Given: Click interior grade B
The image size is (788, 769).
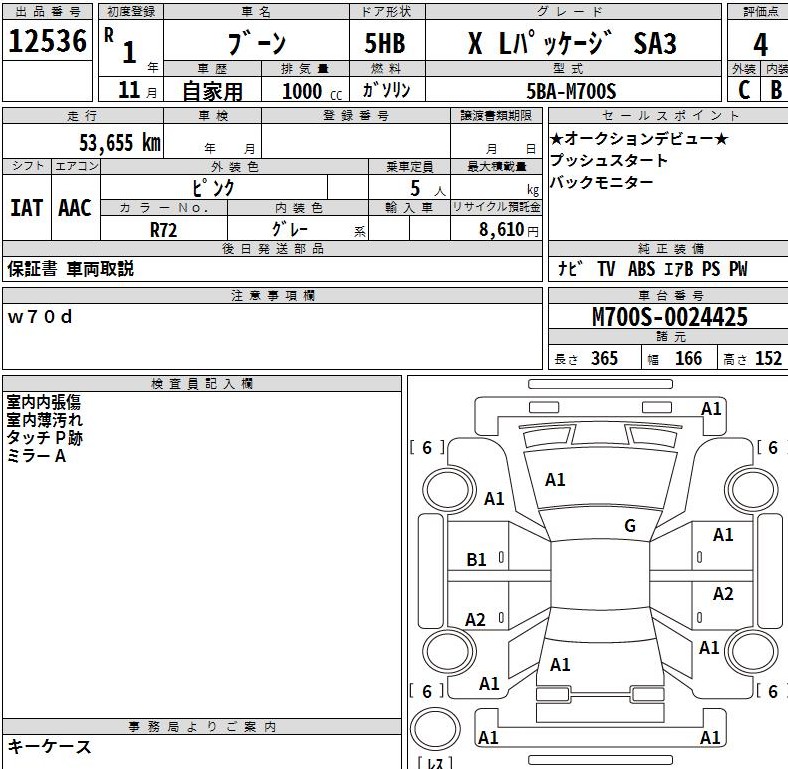Looking at the screenshot, I should pos(776,90).
